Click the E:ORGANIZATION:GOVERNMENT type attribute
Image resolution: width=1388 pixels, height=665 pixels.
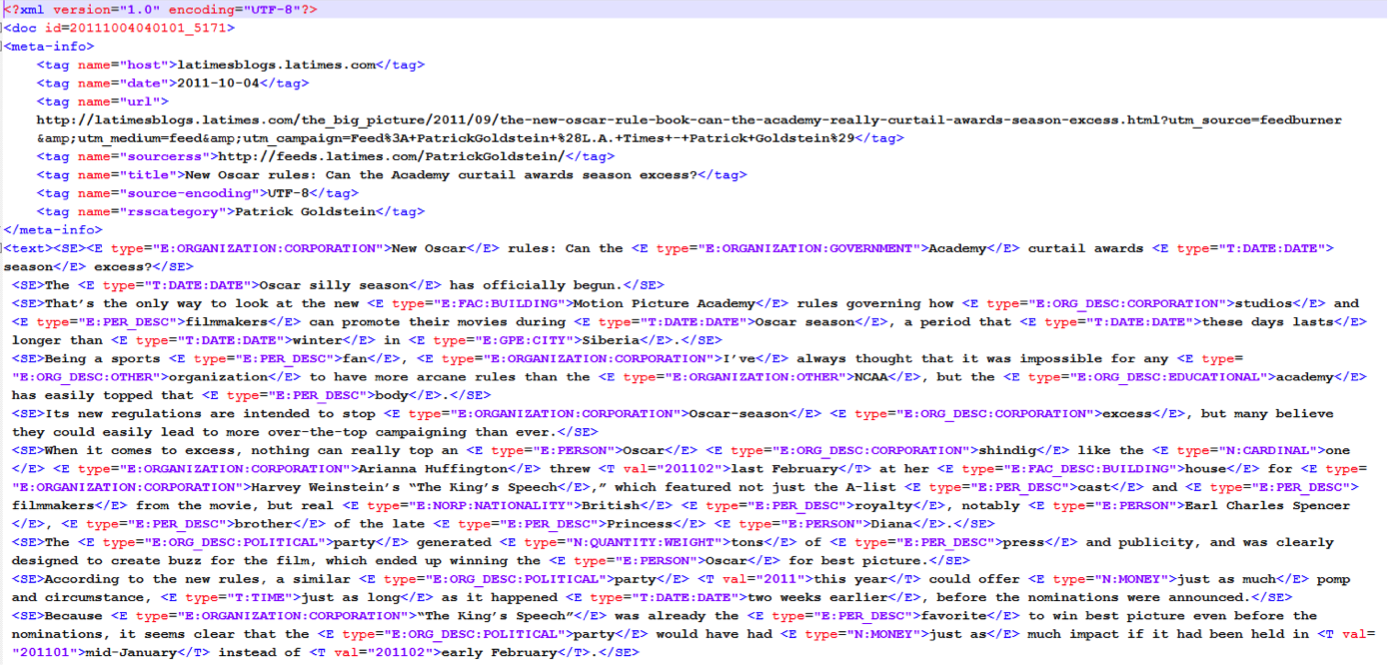click(788, 248)
